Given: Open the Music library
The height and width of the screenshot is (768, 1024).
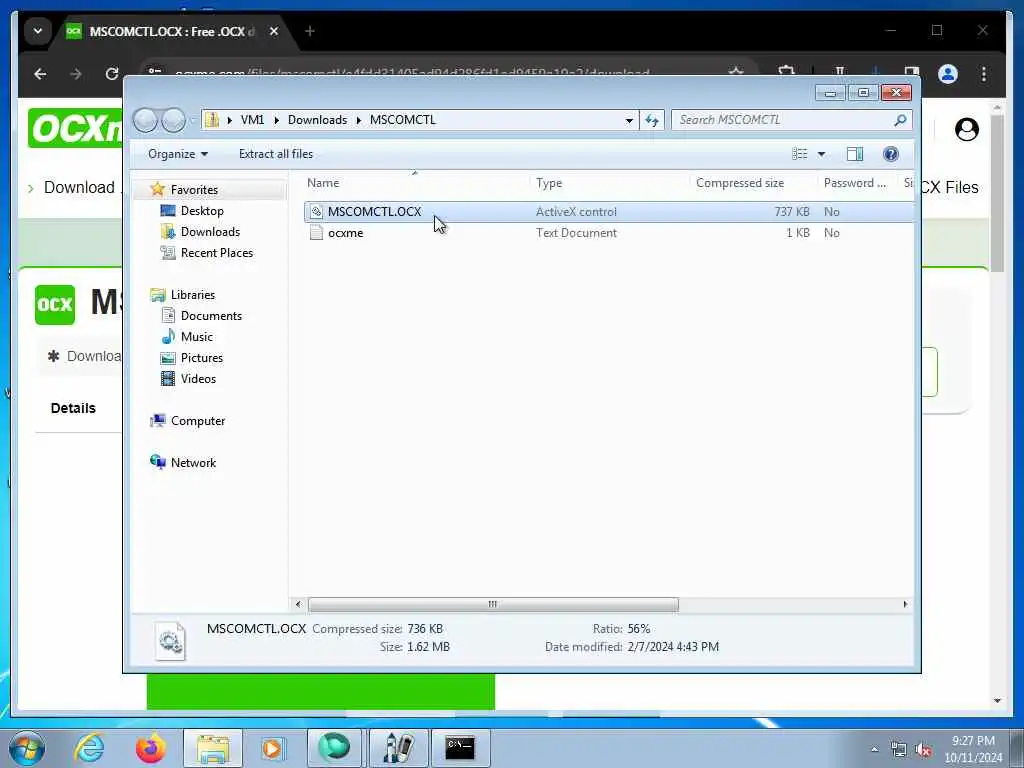Looking at the screenshot, I should 197,337.
